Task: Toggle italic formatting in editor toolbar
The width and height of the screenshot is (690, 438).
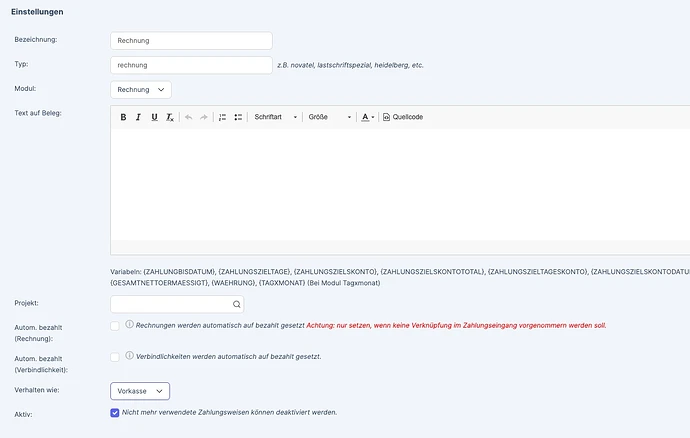Action: 138,117
